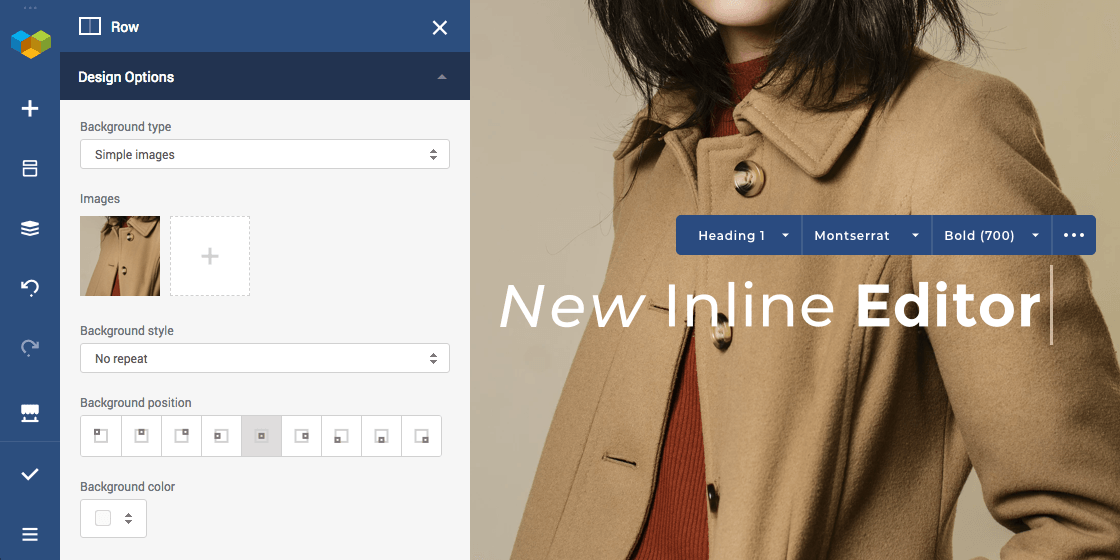Open the Background style dropdown
The image size is (1120, 560).
[265, 359]
